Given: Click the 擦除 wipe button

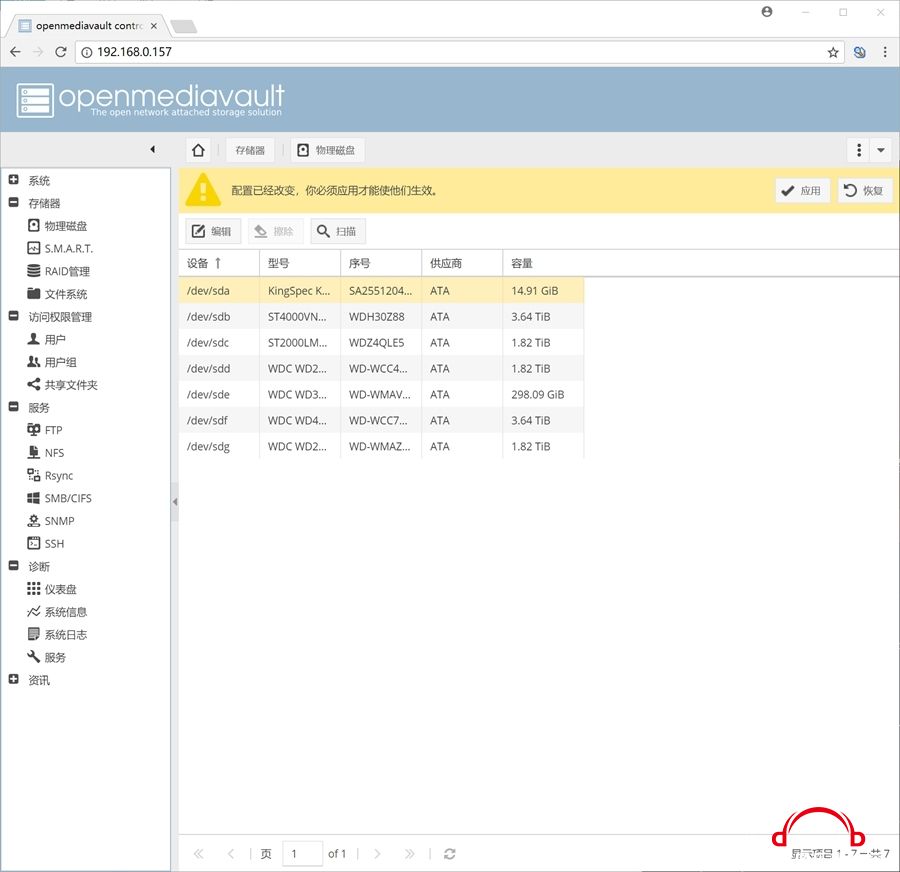Looking at the screenshot, I should click(x=276, y=231).
